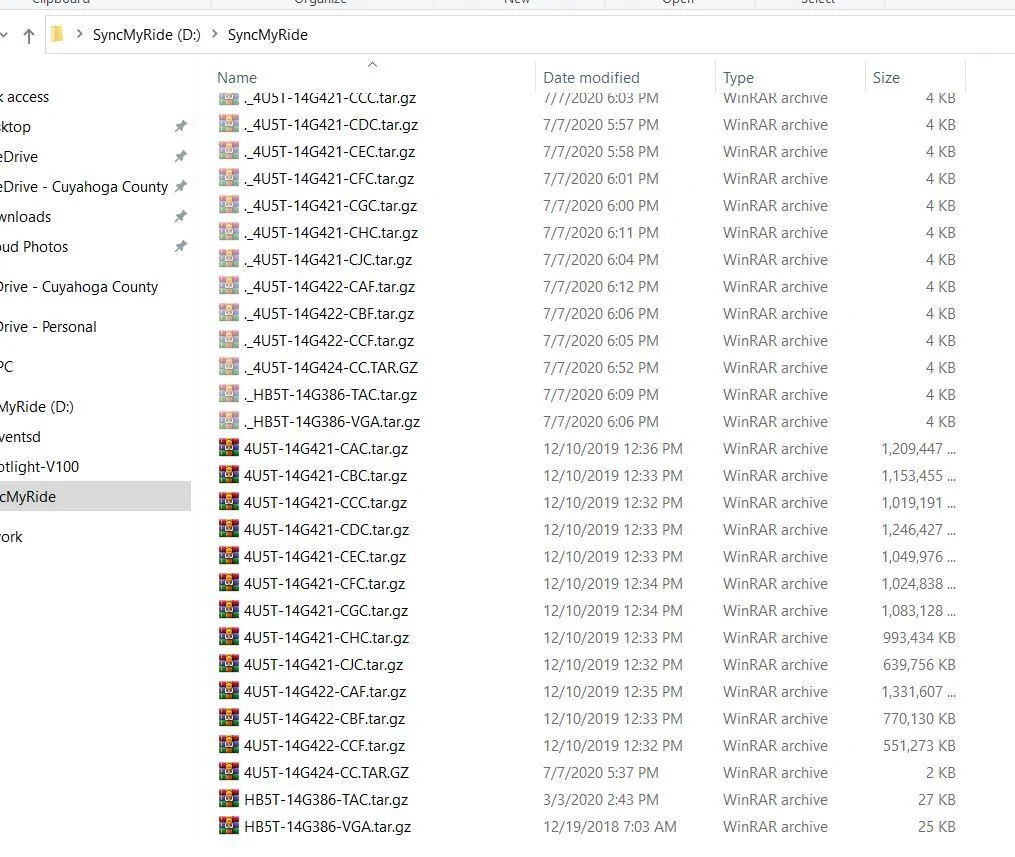The height and width of the screenshot is (857, 1015).
Task: Click the pin icon next to Downloads
Action: click(x=181, y=216)
